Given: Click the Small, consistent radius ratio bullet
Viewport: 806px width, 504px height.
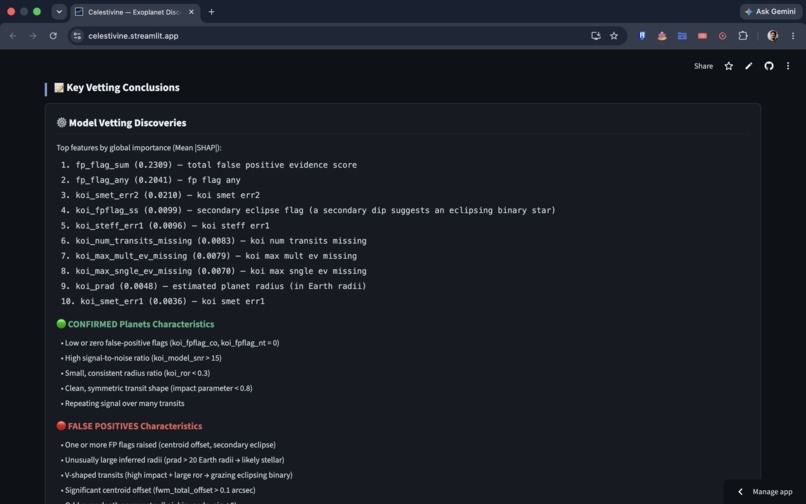Looking at the screenshot, I should click(135, 373).
